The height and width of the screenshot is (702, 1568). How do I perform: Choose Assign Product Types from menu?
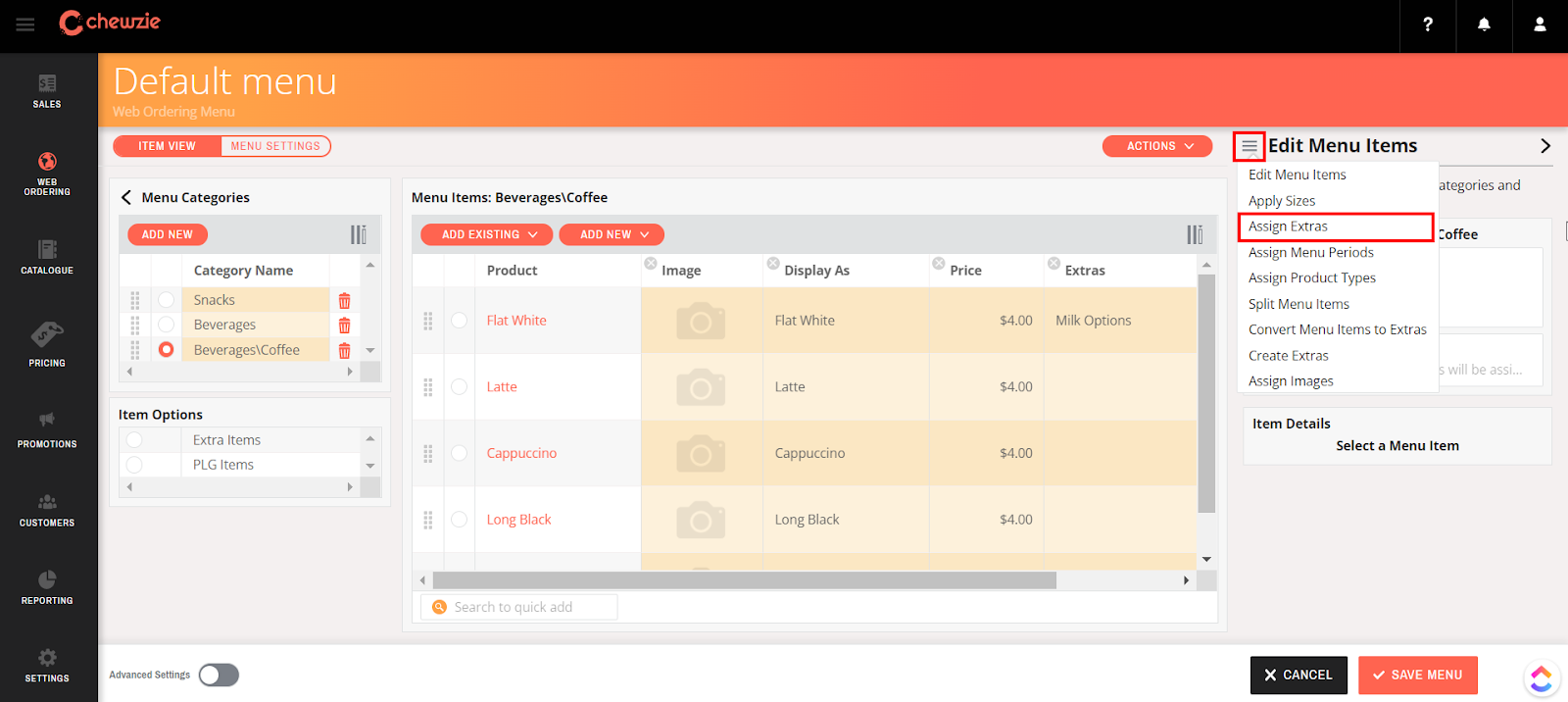[x=1312, y=278]
